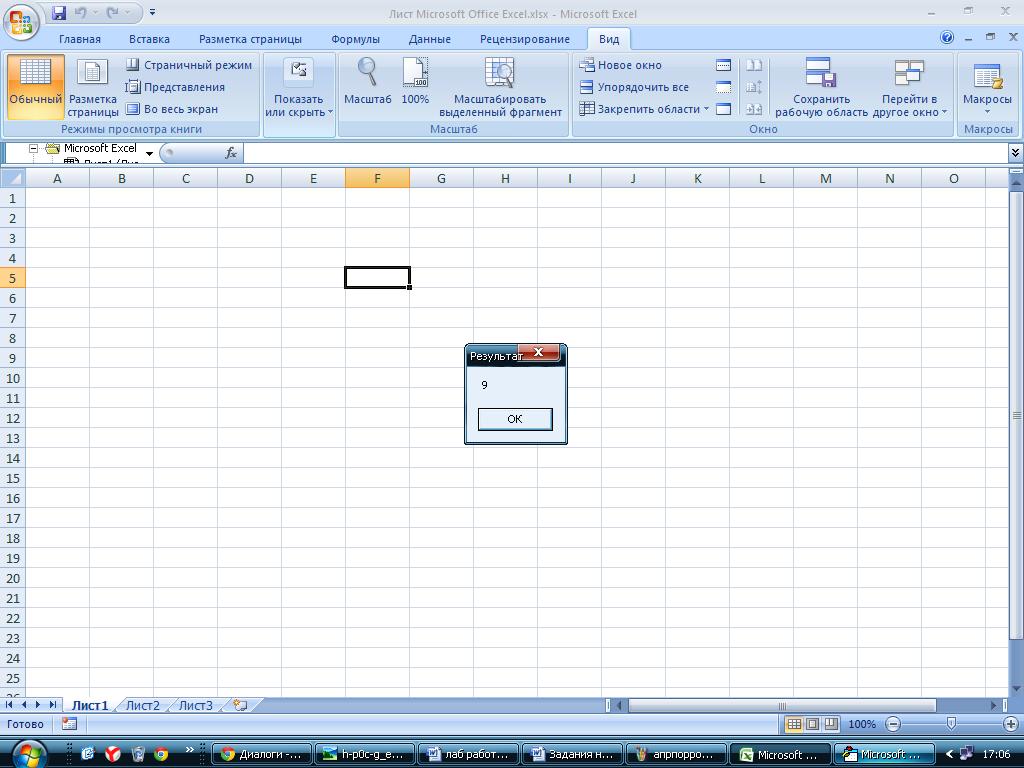Image resolution: width=1024 pixels, height=768 pixels.
Task: Select Page Break preview in status bar
Action: coord(831,724)
